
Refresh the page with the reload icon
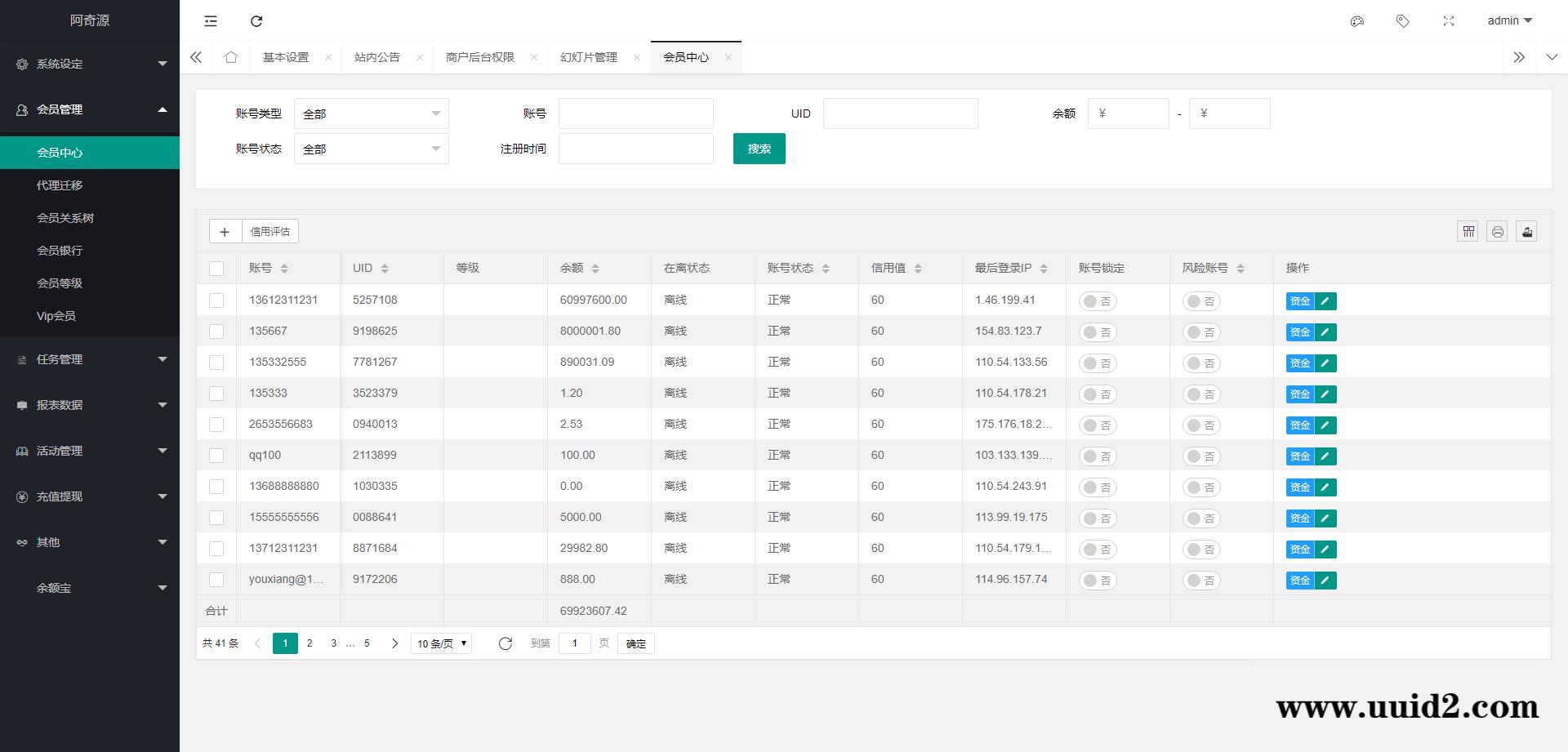click(x=256, y=21)
